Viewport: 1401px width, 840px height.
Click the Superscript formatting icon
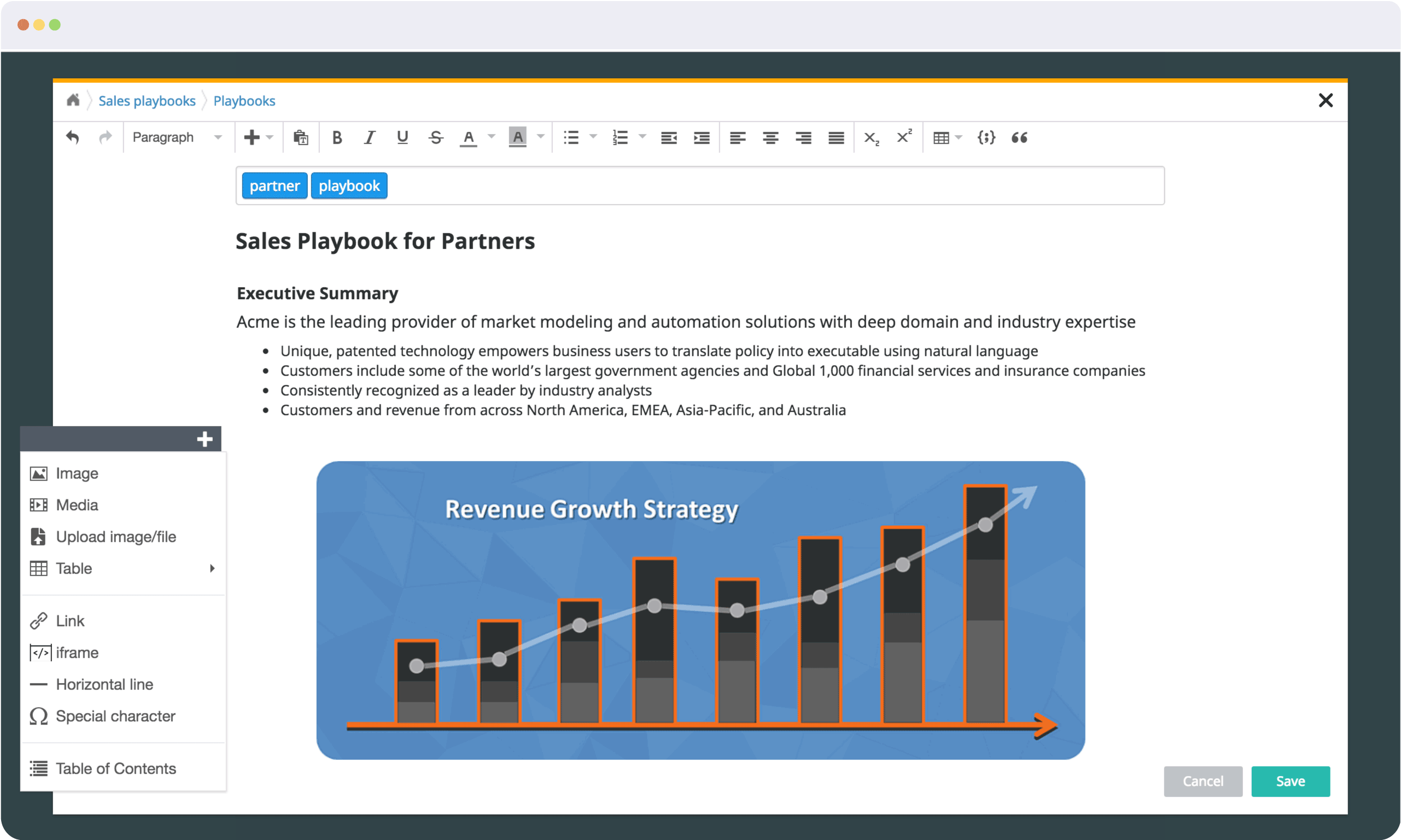click(901, 138)
